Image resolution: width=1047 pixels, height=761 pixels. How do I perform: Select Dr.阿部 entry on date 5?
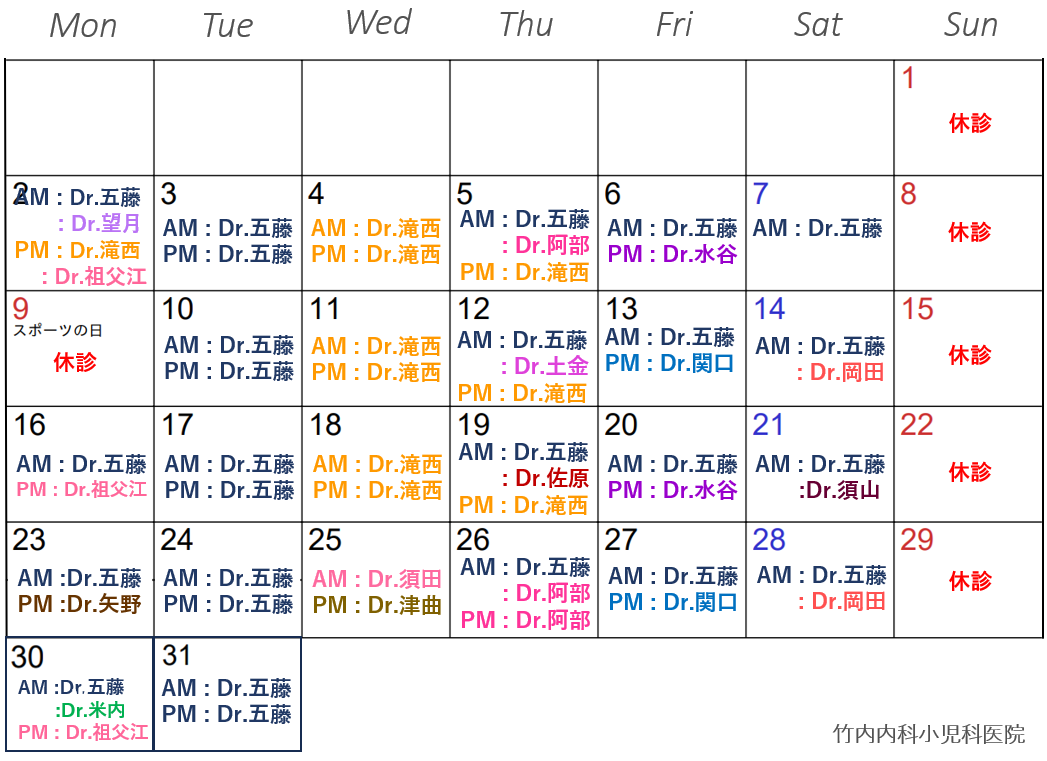(546, 246)
